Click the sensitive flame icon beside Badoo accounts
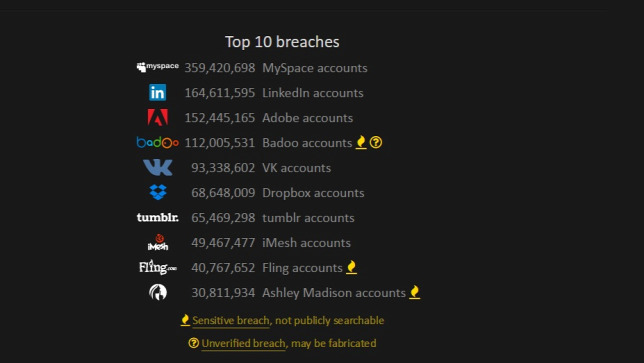 (361, 142)
